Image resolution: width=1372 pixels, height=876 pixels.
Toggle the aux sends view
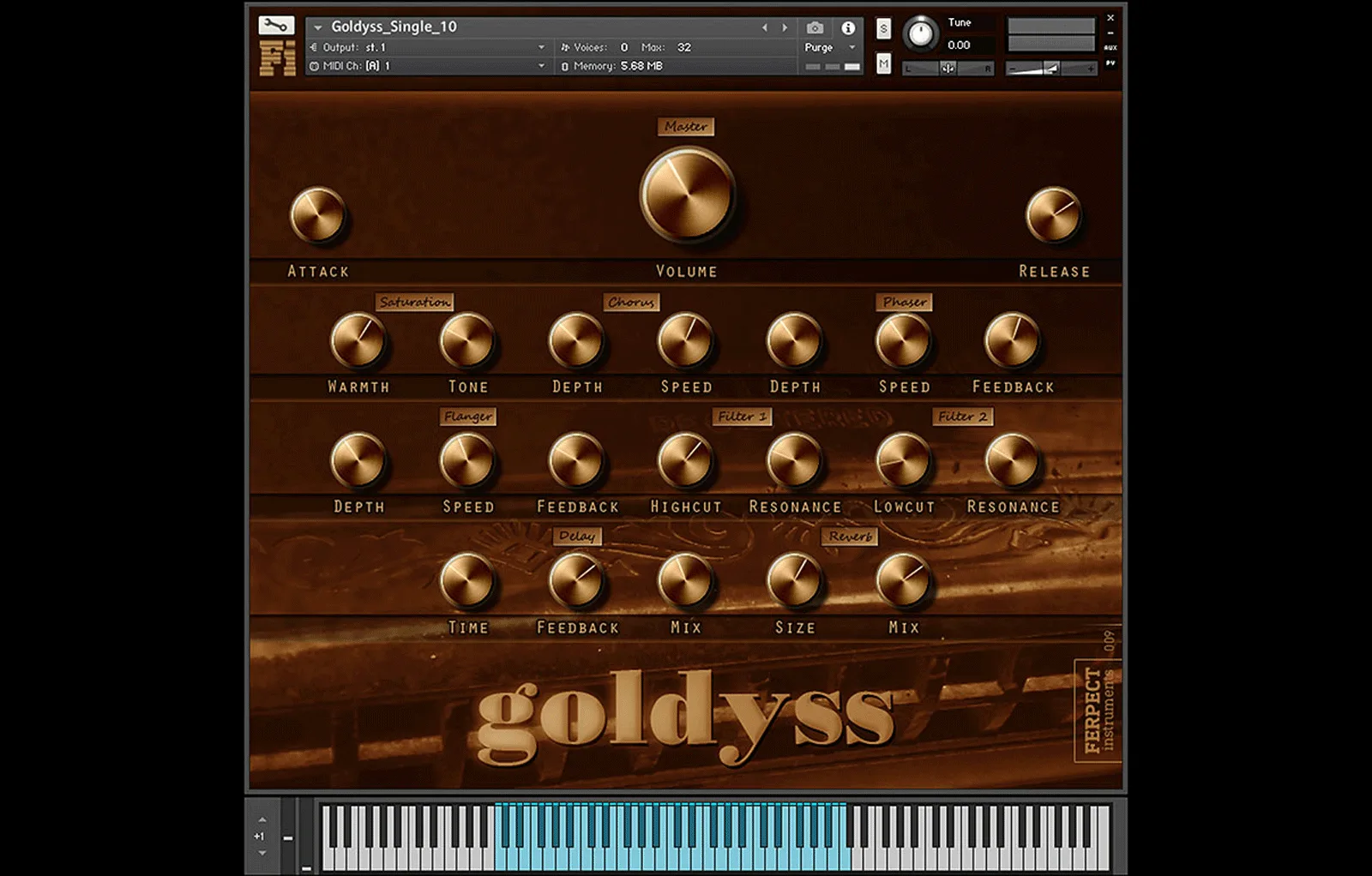[x=1110, y=48]
